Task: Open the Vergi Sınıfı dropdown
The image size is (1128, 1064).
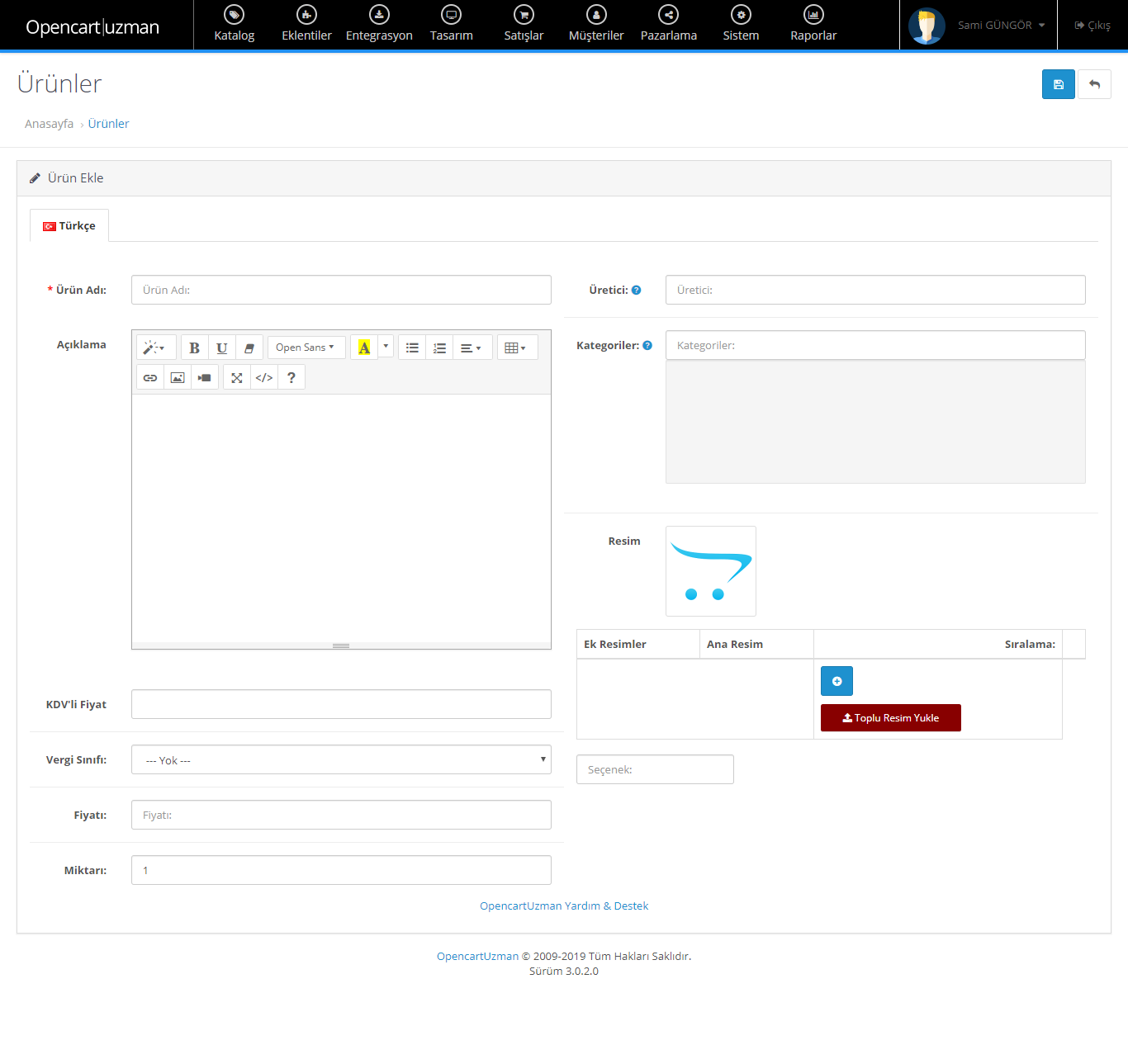Action: pyautogui.click(x=341, y=759)
